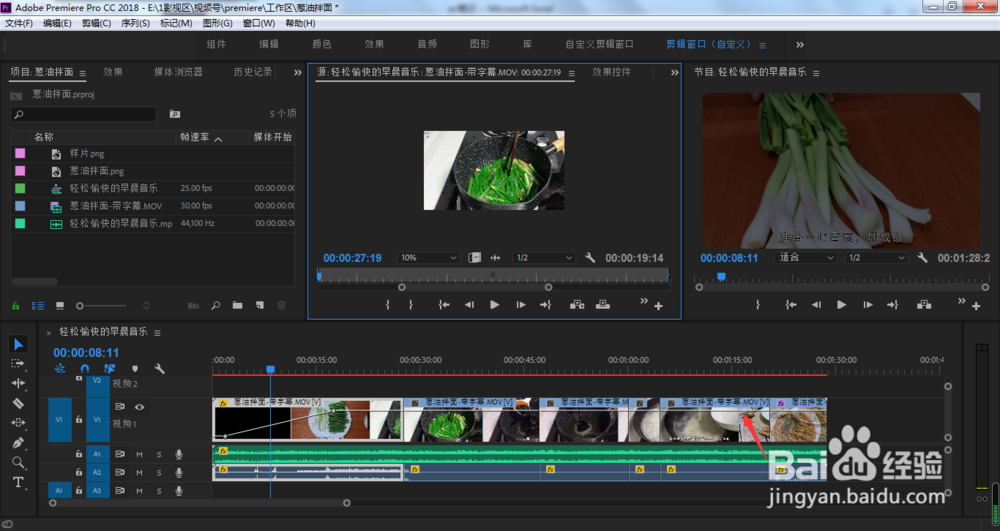The image size is (1000, 531).
Task: Open Timeline Display Settings wrench
Action: pyautogui.click(x=159, y=368)
